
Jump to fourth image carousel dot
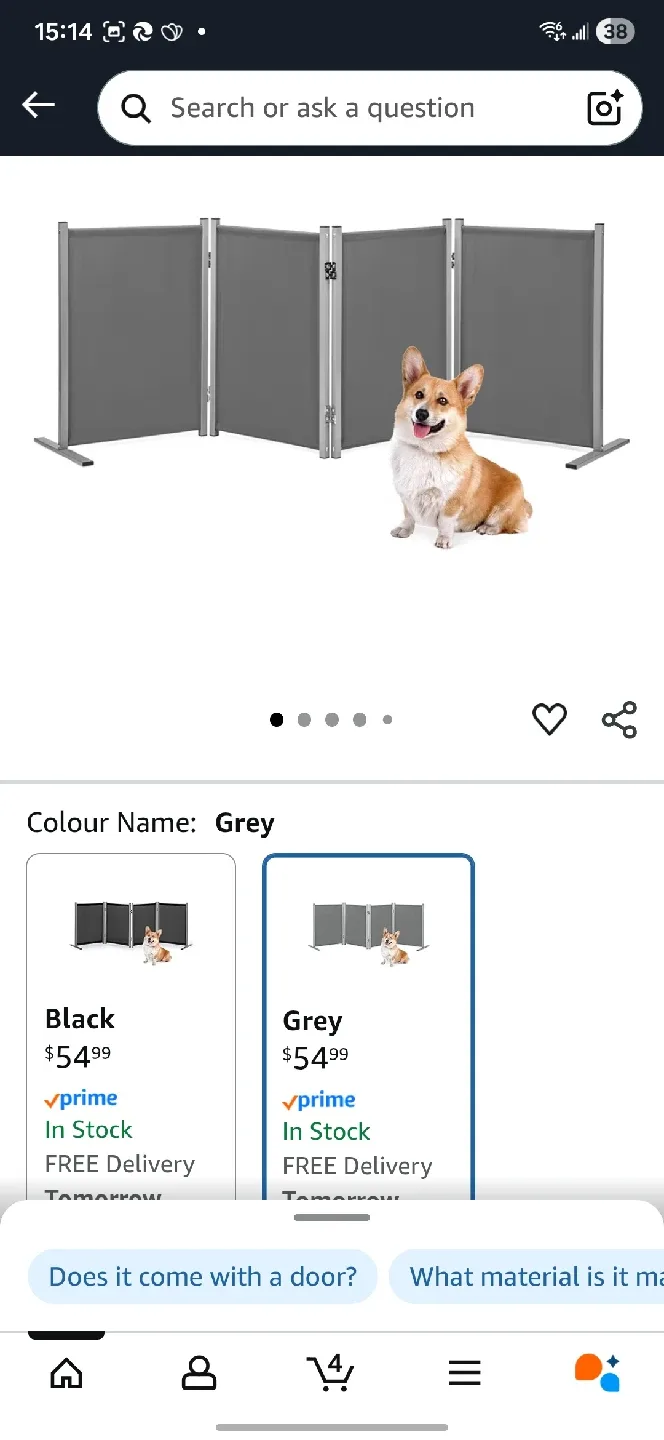click(x=359, y=719)
